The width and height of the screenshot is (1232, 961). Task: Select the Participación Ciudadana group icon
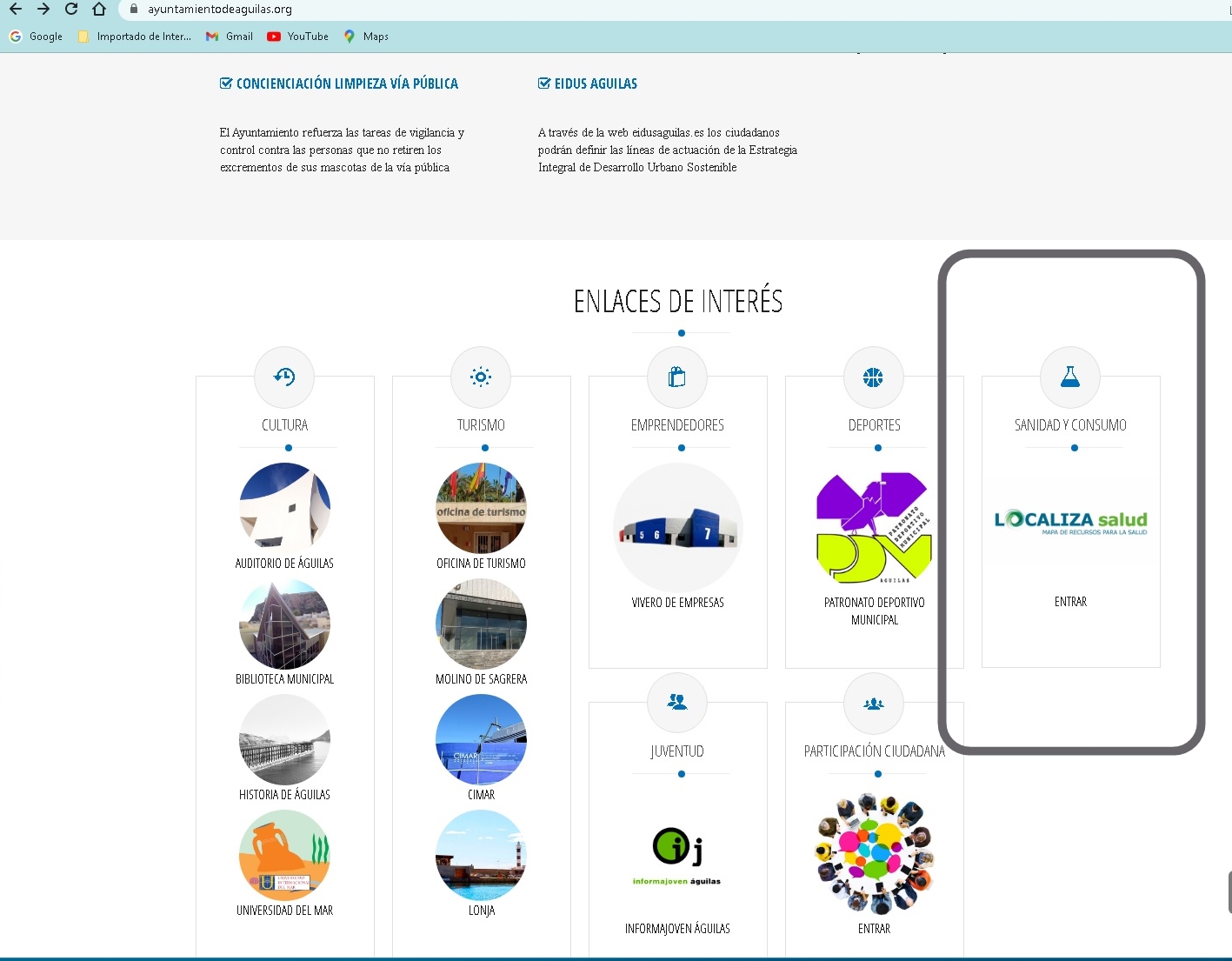[874, 703]
